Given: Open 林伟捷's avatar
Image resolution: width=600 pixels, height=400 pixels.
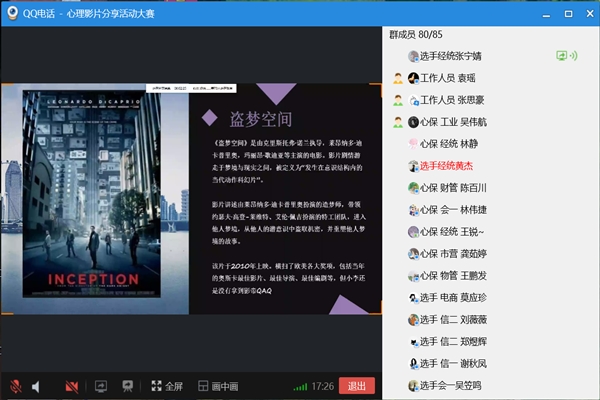Looking at the screenshot, I should coord(413,210).
